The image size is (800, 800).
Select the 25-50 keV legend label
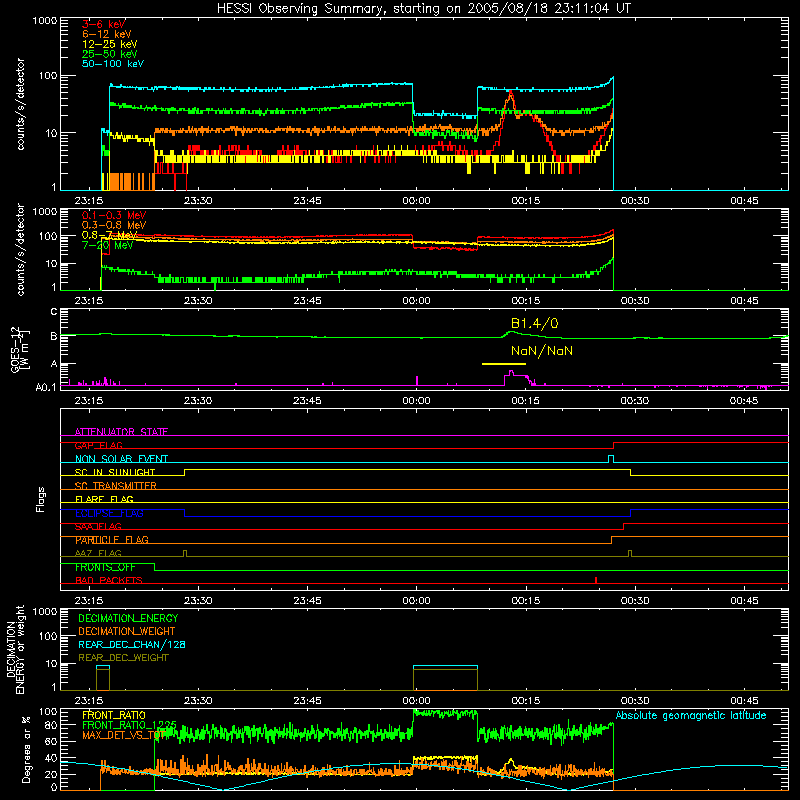(109, 54)
